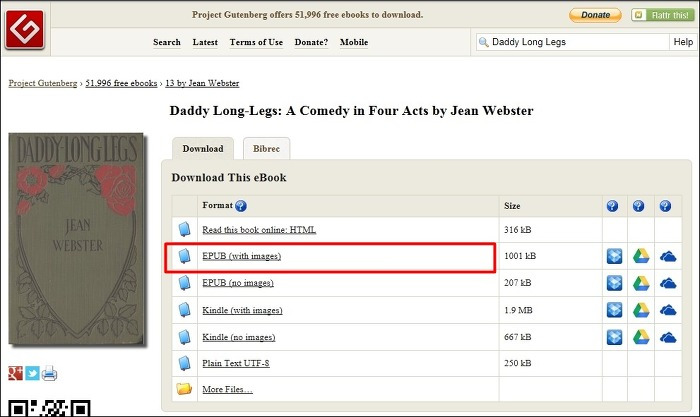This screenshot has width=700, height=417.
Task: Open the Mobile navigation link
Action: (x=354, y=42)
